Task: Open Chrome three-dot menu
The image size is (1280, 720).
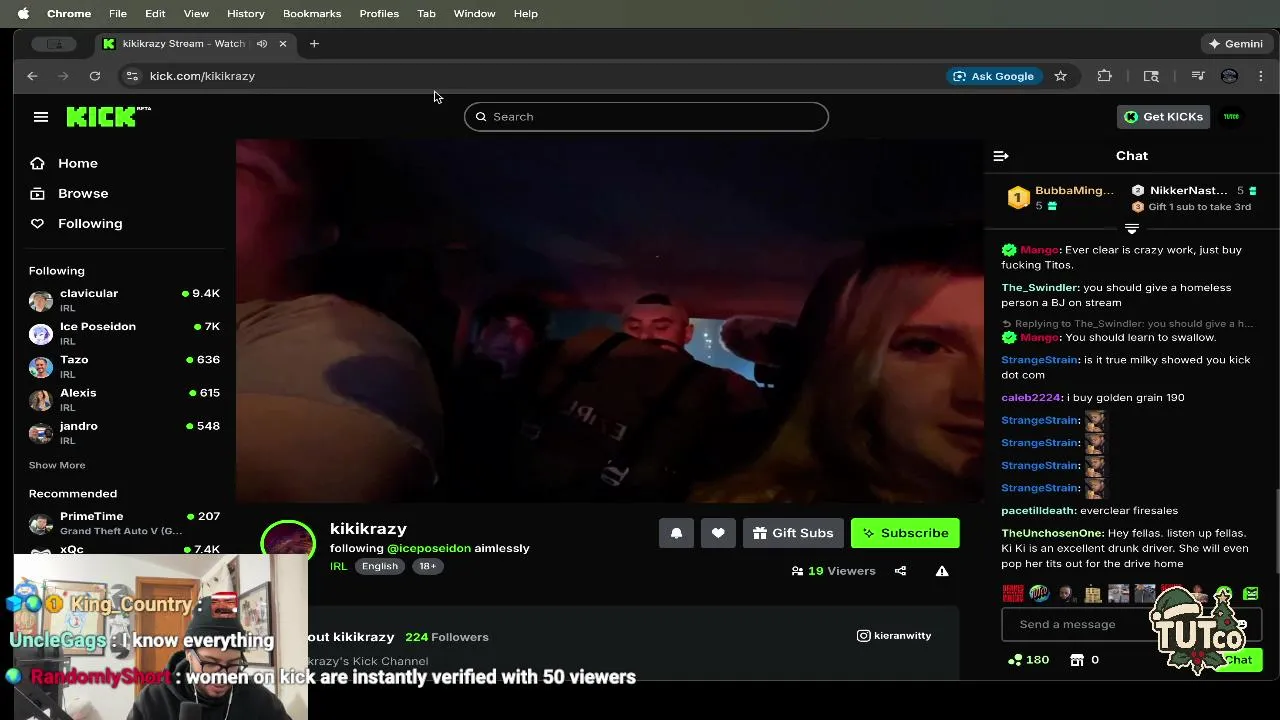Action: click(1260, 76)
